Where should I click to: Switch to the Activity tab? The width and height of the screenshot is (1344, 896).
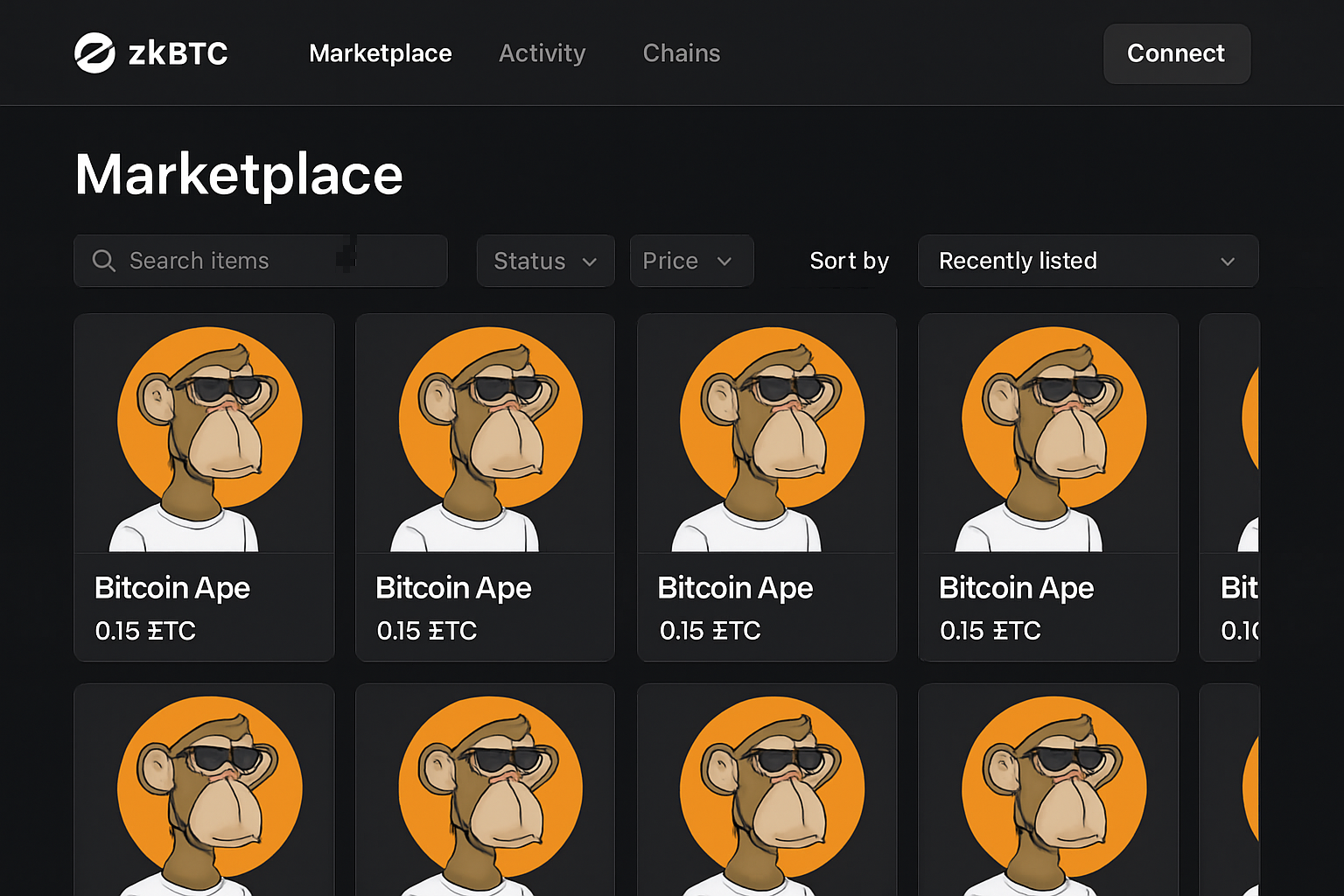(x=542, y=53)
